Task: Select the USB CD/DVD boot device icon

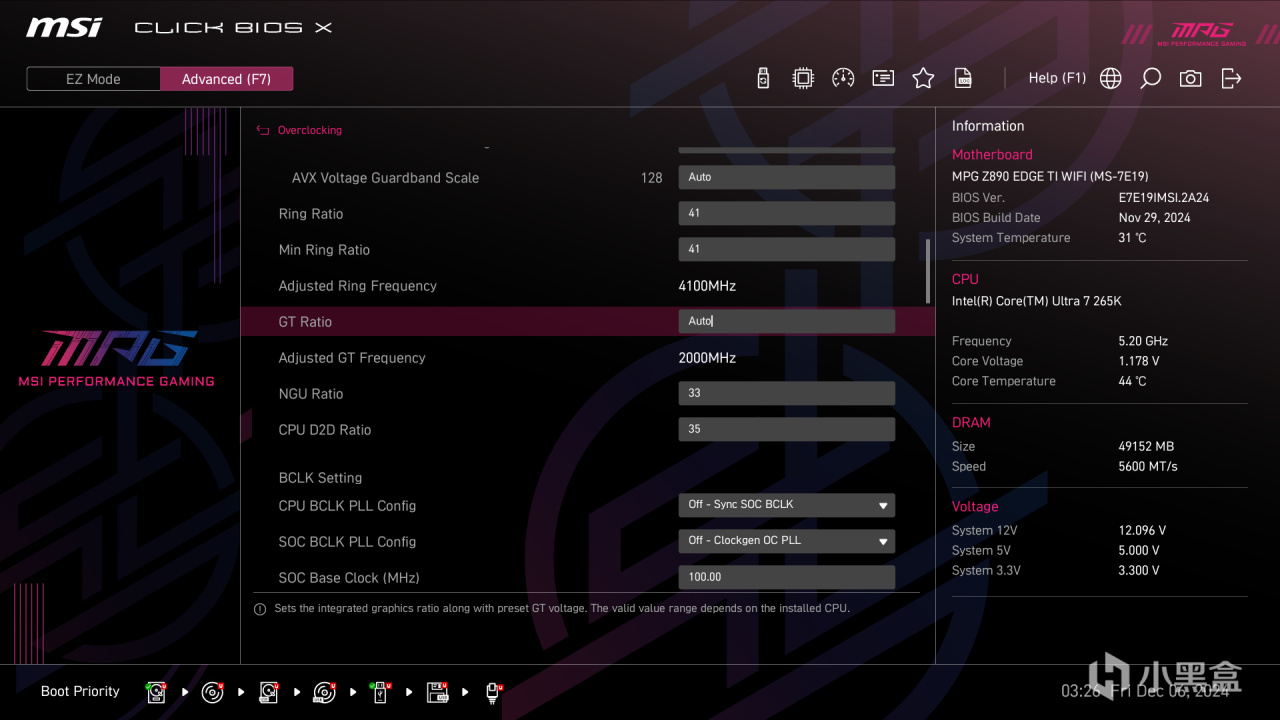Action: tap(324, 692)
